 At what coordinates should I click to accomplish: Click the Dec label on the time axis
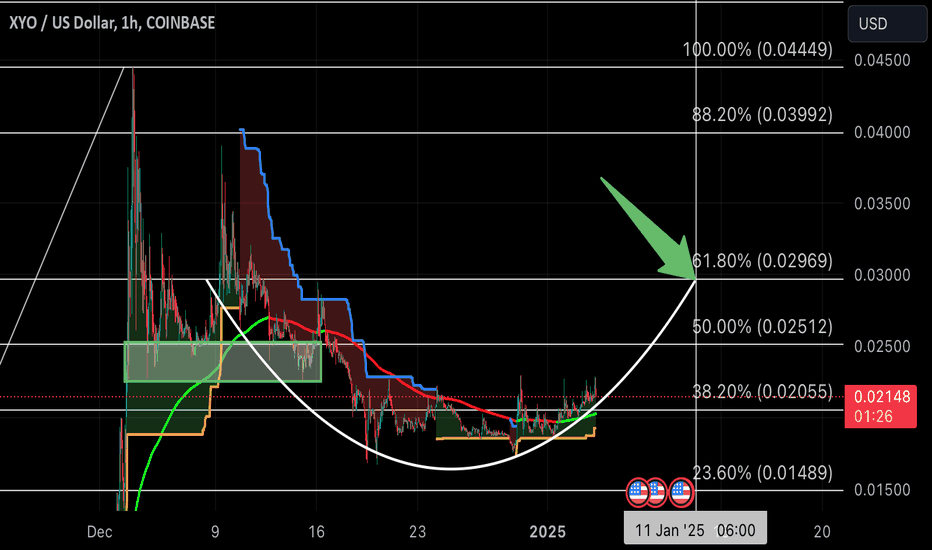[99, 532]
